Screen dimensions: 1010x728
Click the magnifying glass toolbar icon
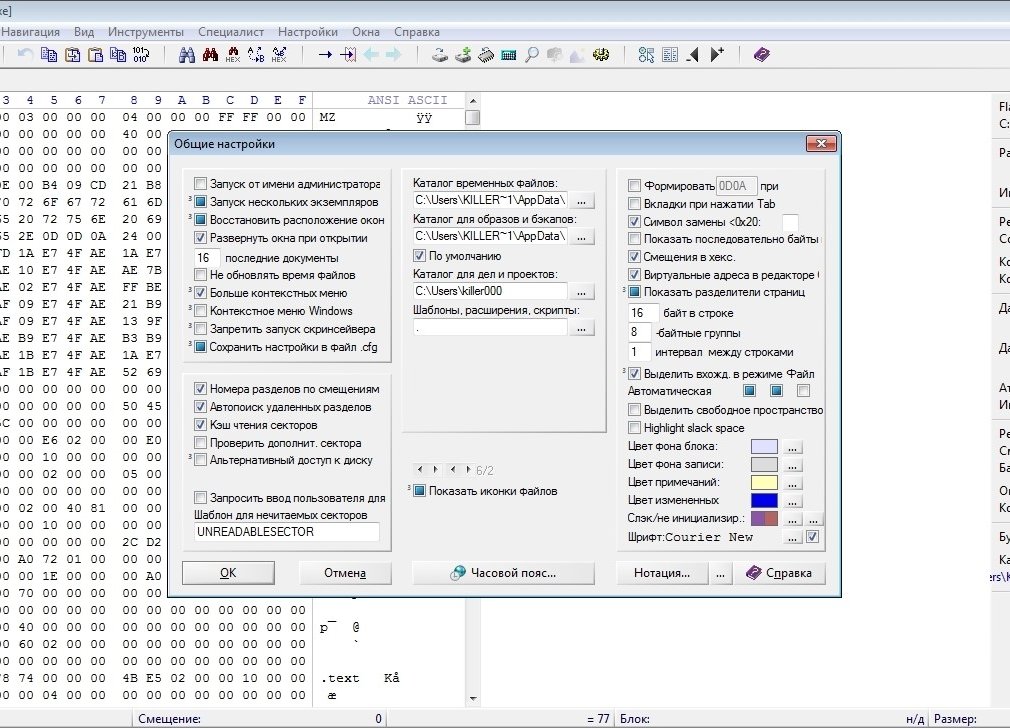(x=531, y=55)
